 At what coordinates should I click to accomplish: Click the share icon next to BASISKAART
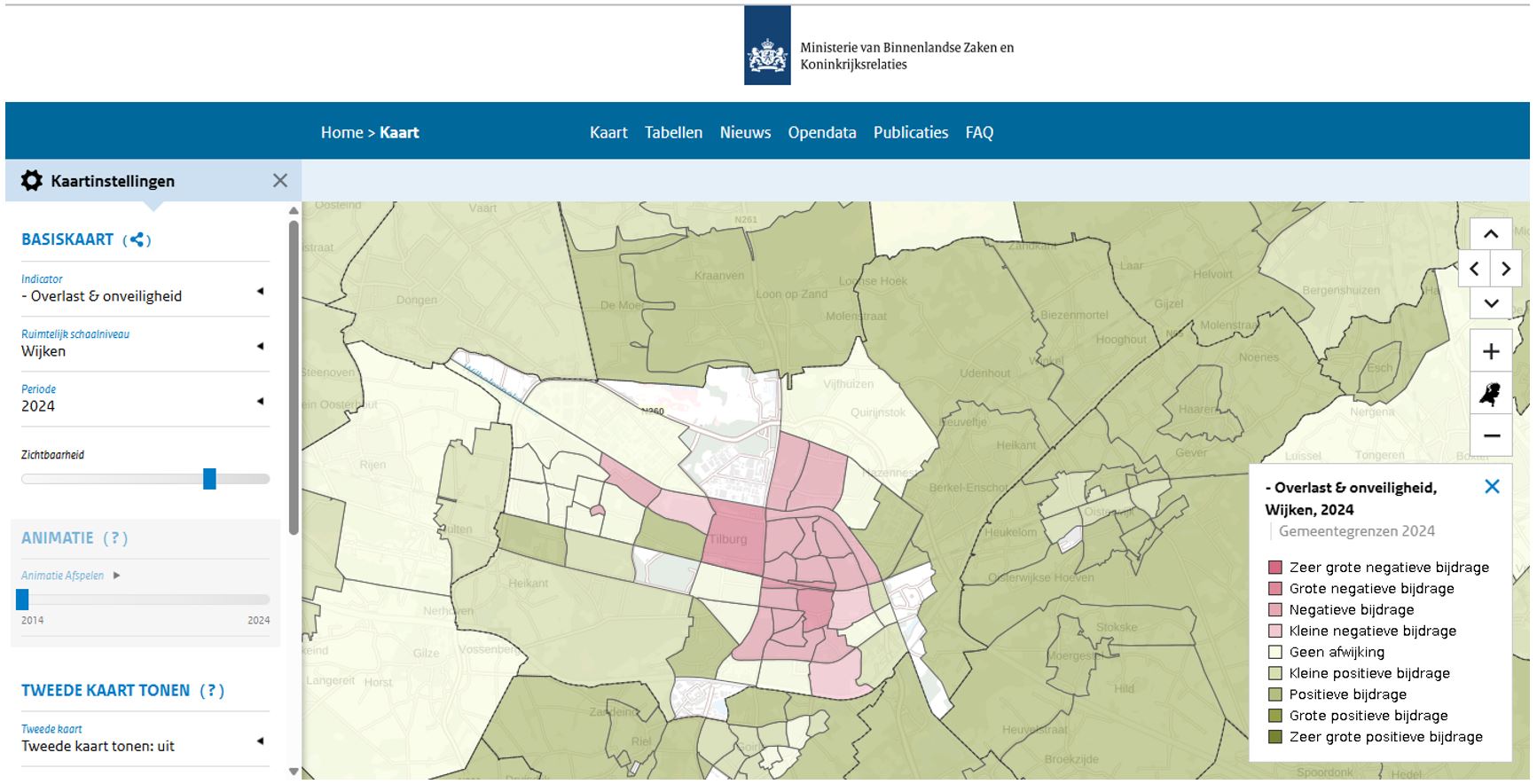137,239
